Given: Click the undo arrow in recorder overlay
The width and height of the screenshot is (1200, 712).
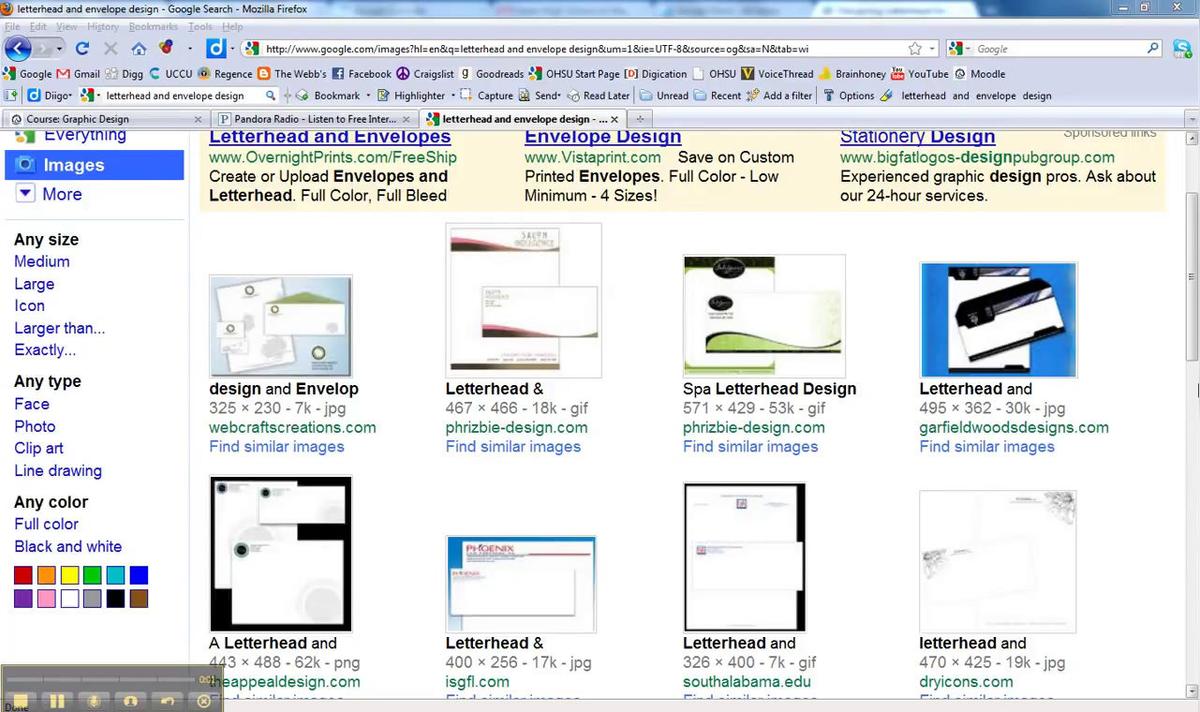Looking at the screenshot, I should point(167,701).
